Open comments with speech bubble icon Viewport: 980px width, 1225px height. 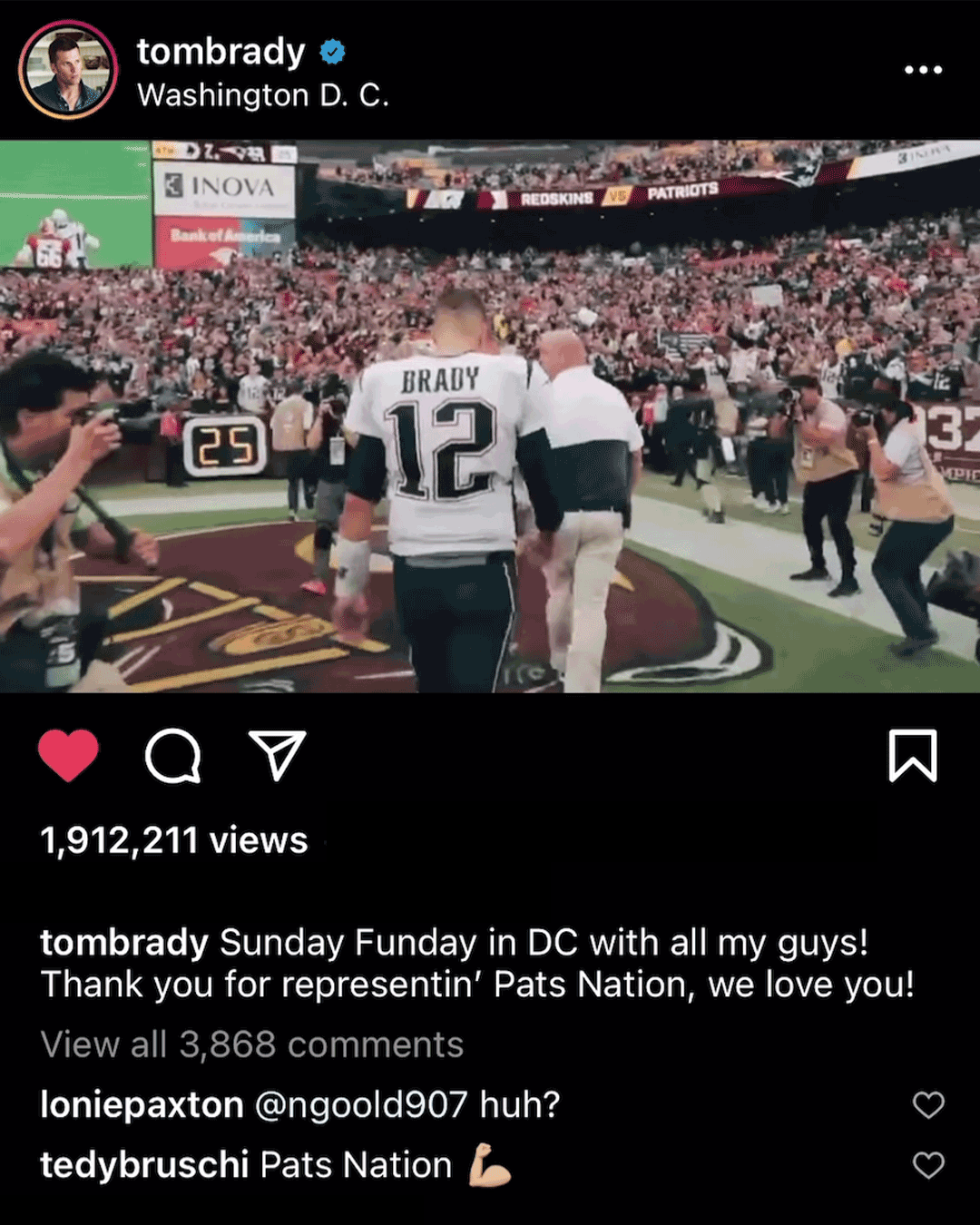pyautogui.click(x=172, y=755)
